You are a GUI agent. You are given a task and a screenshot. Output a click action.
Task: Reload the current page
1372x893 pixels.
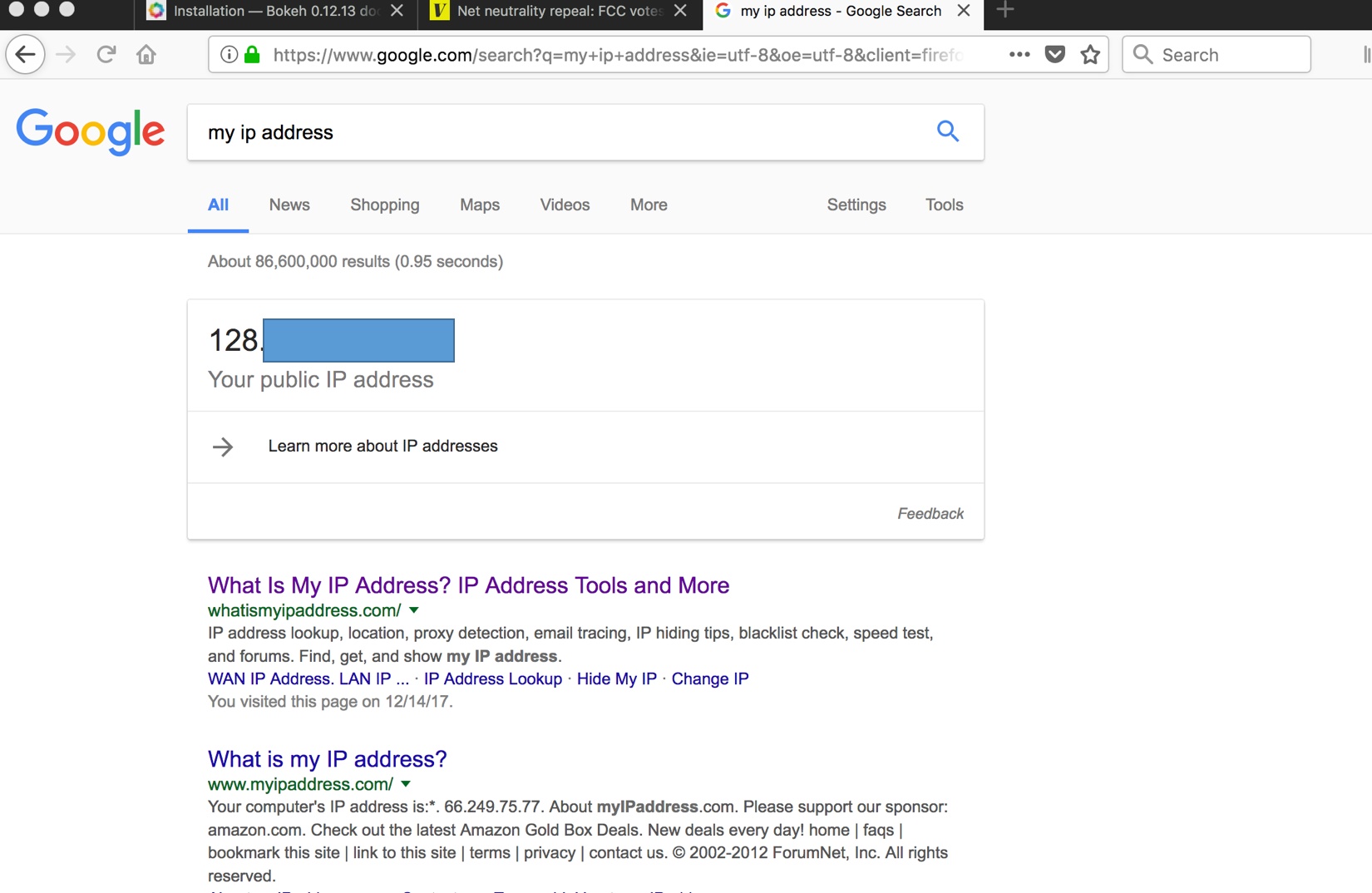point(106,55)
